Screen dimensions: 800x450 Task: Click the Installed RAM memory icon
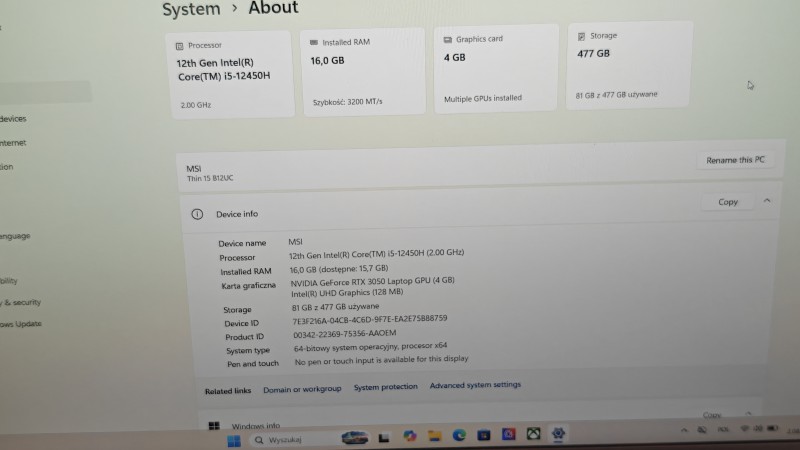click(314, 42)
